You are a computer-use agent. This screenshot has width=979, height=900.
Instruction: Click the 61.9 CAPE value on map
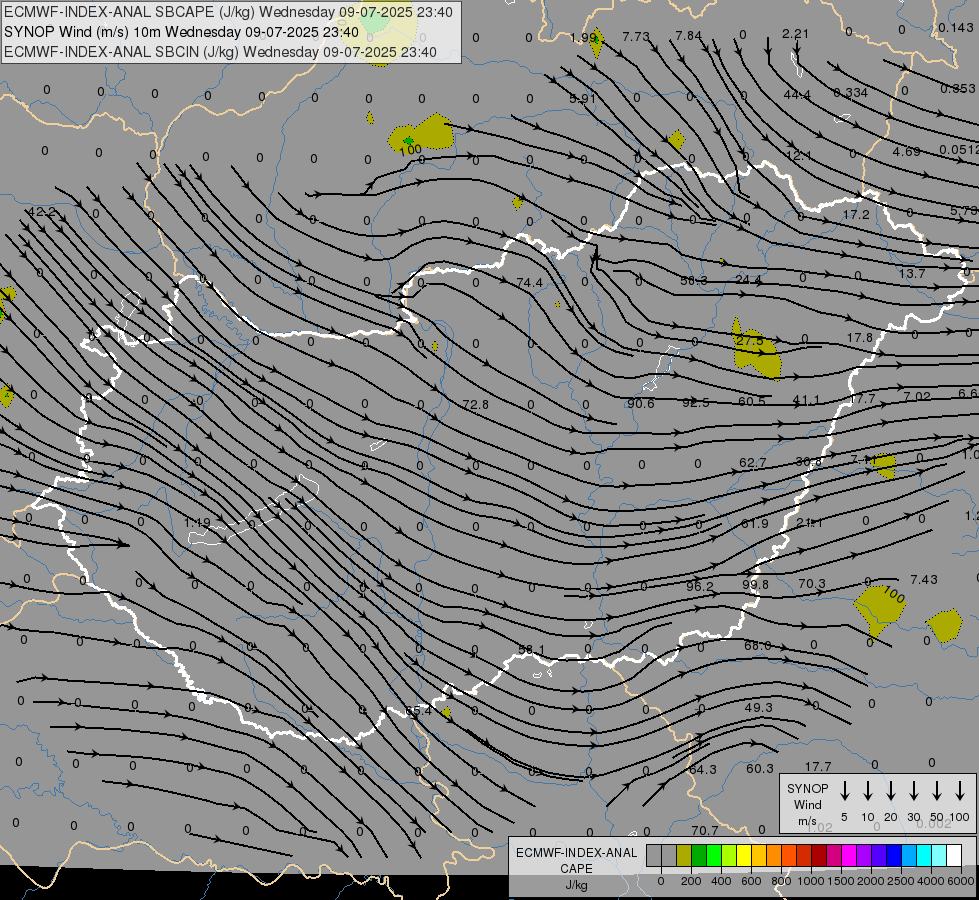click(754, 523)
